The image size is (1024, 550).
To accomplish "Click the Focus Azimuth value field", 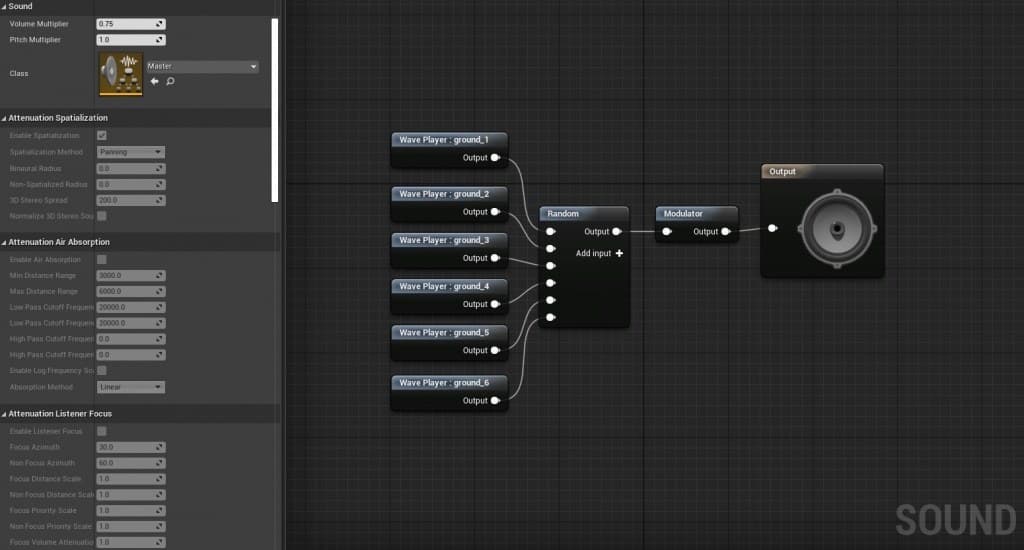I will coord(131,447).
